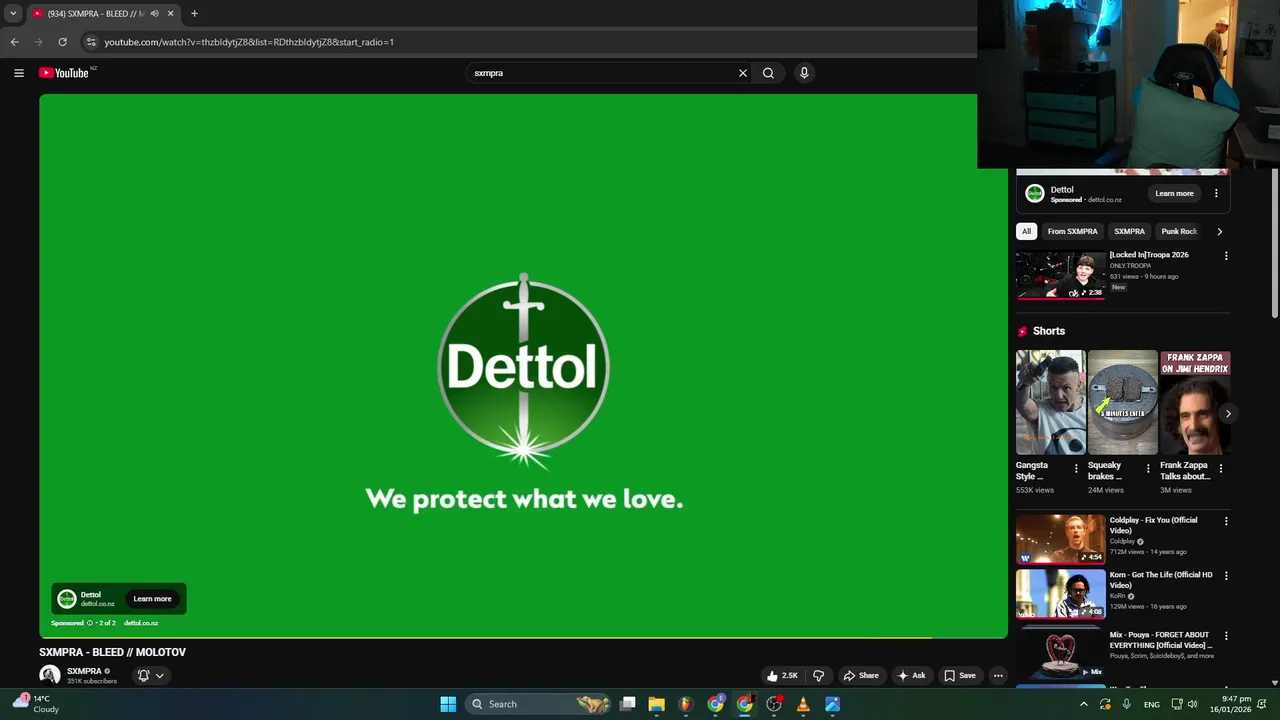Open the sponsored info icon in ad overlay
Screen dimensions: 1280x720
[x=89, y=623]
